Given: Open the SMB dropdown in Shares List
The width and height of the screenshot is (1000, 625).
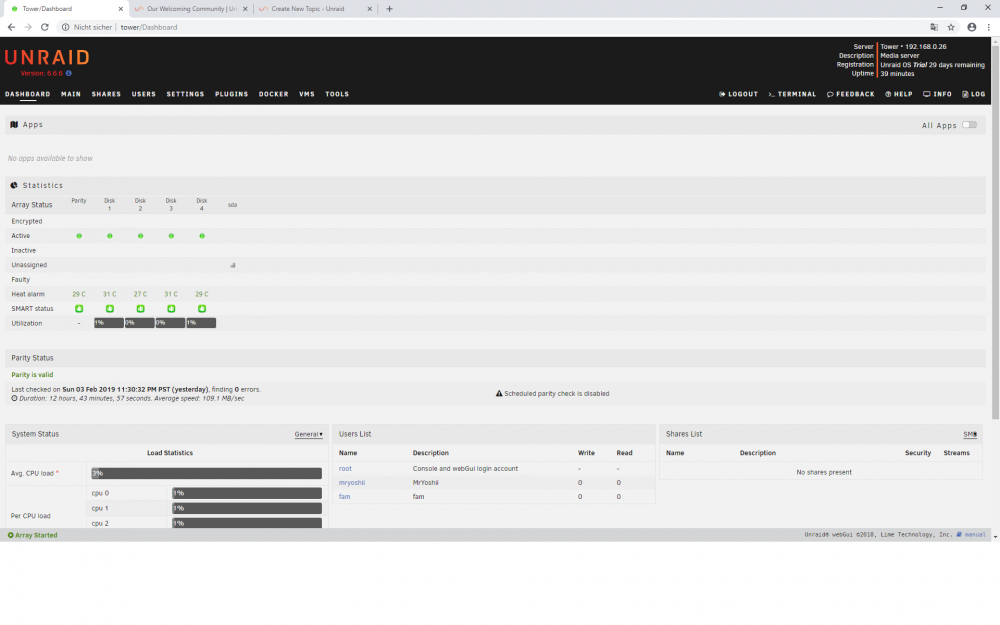Looking at the screenshot, I should [x=970, y=434].
